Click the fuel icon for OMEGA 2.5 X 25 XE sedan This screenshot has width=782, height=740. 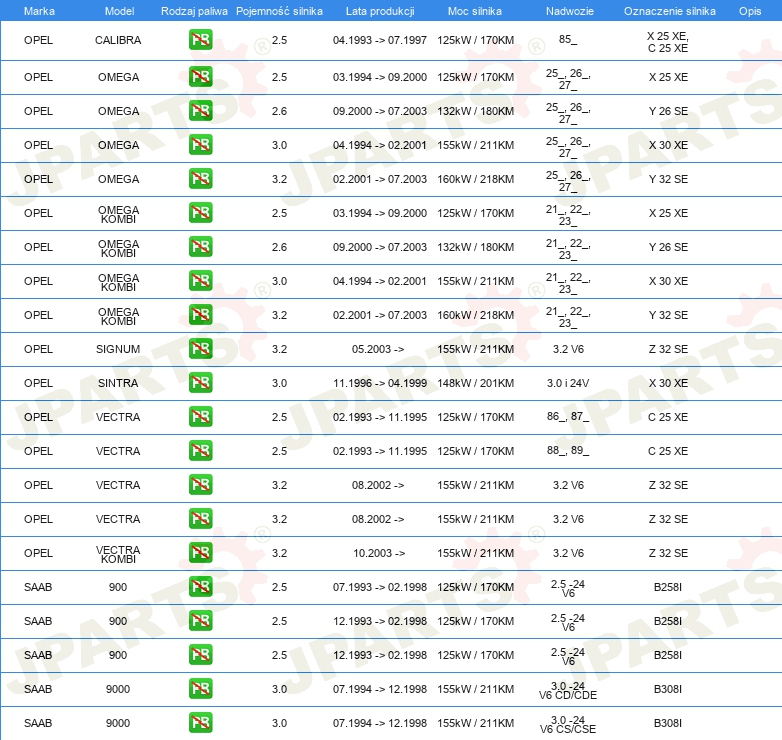[x=200, y=76]
